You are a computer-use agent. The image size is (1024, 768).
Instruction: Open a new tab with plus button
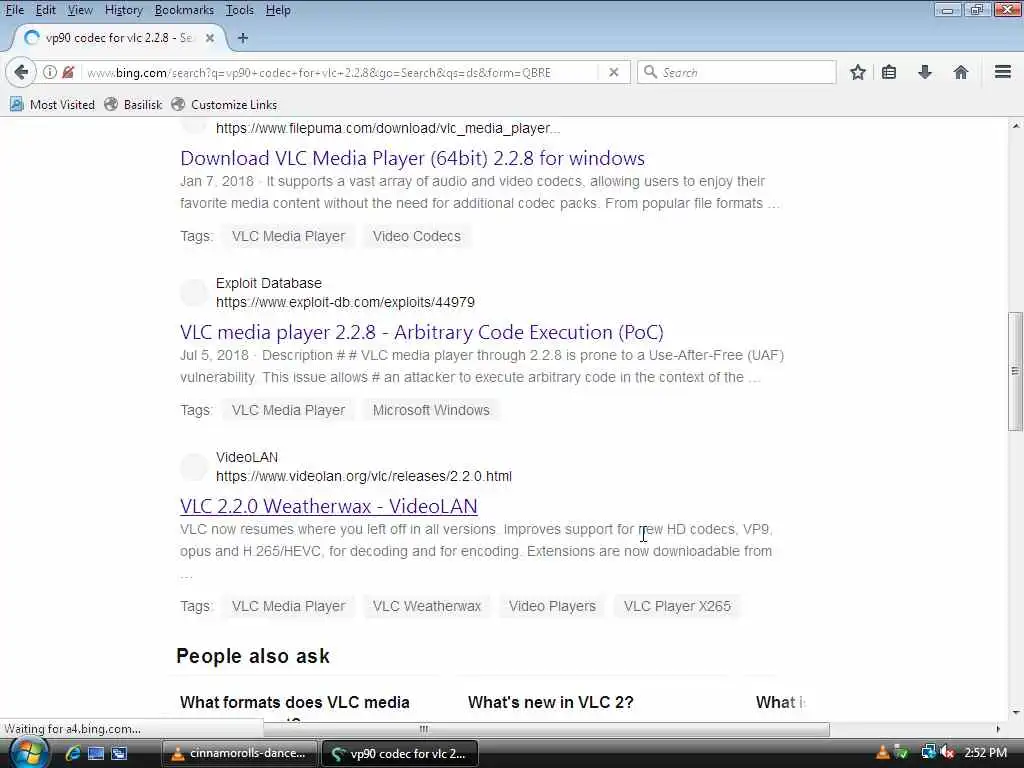point(243,38)
